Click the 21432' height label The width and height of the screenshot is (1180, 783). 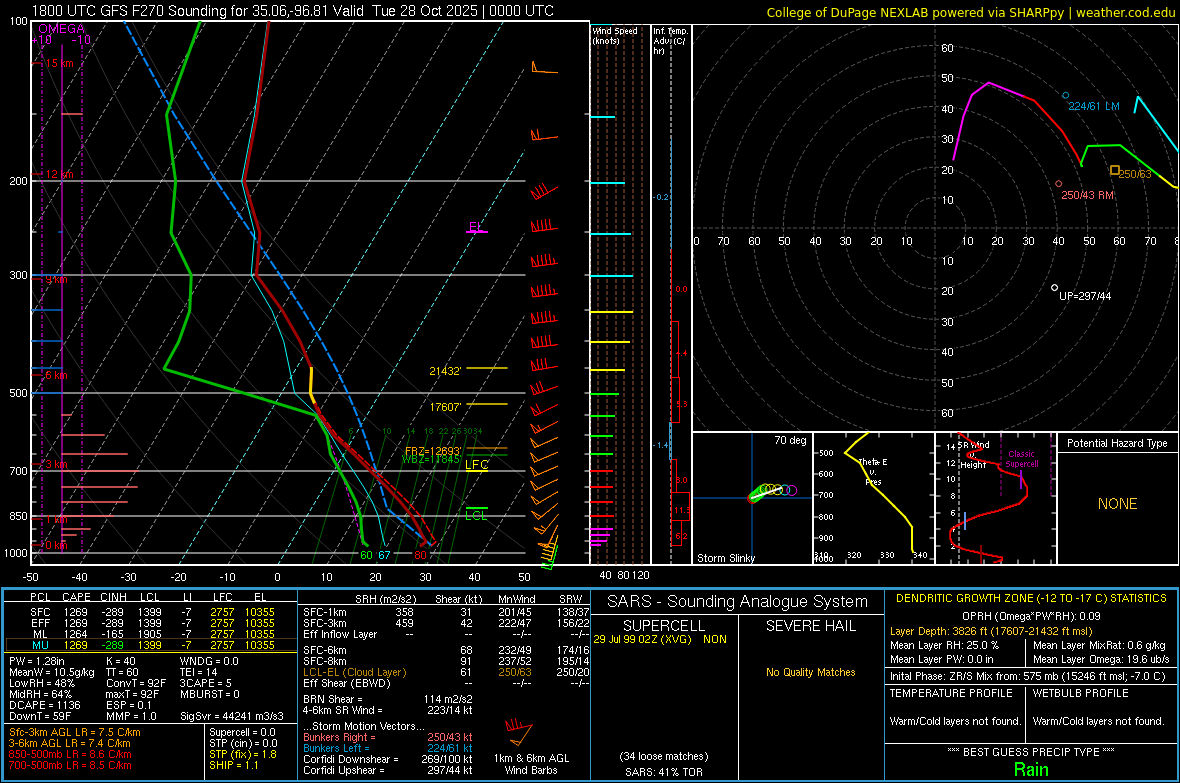click(x=445, y=371)
